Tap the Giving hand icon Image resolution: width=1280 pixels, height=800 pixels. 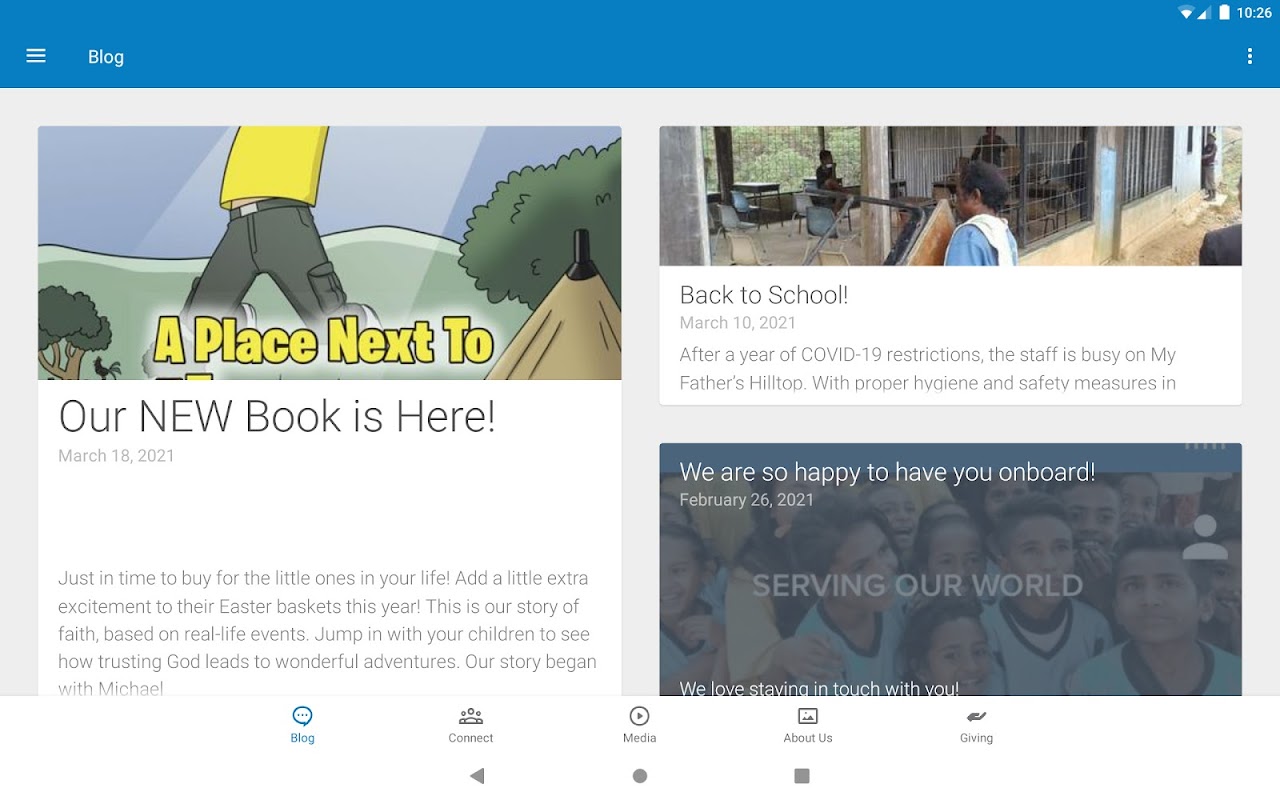click(976, 716)
